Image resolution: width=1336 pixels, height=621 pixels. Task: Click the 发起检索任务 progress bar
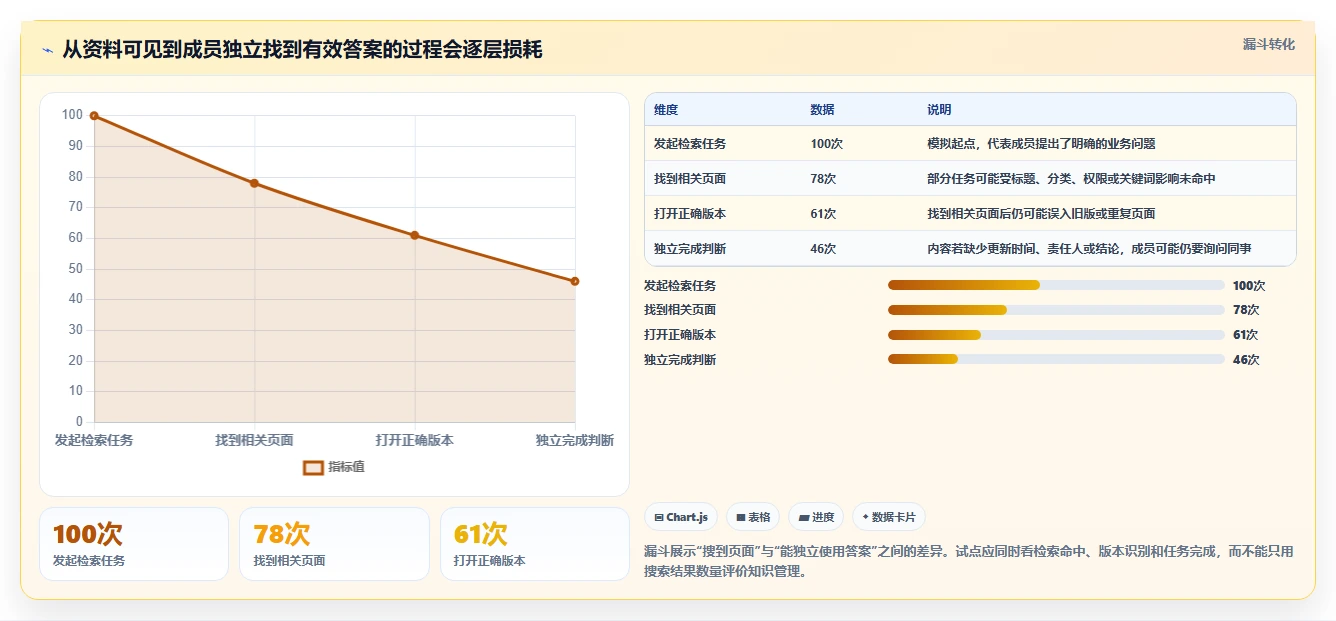(1056, 285)
